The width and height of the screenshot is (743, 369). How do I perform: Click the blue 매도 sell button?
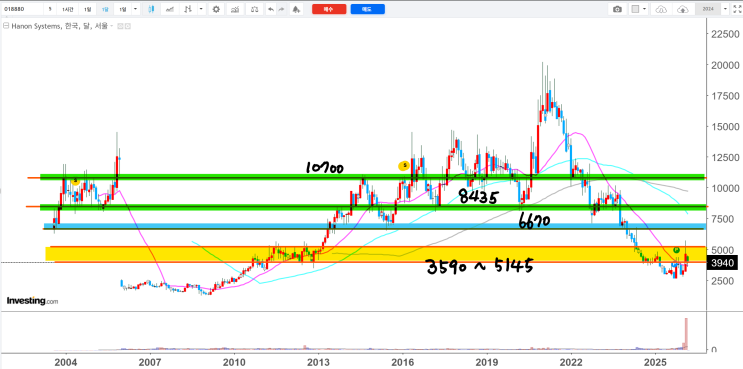click(x=368, y=9)
